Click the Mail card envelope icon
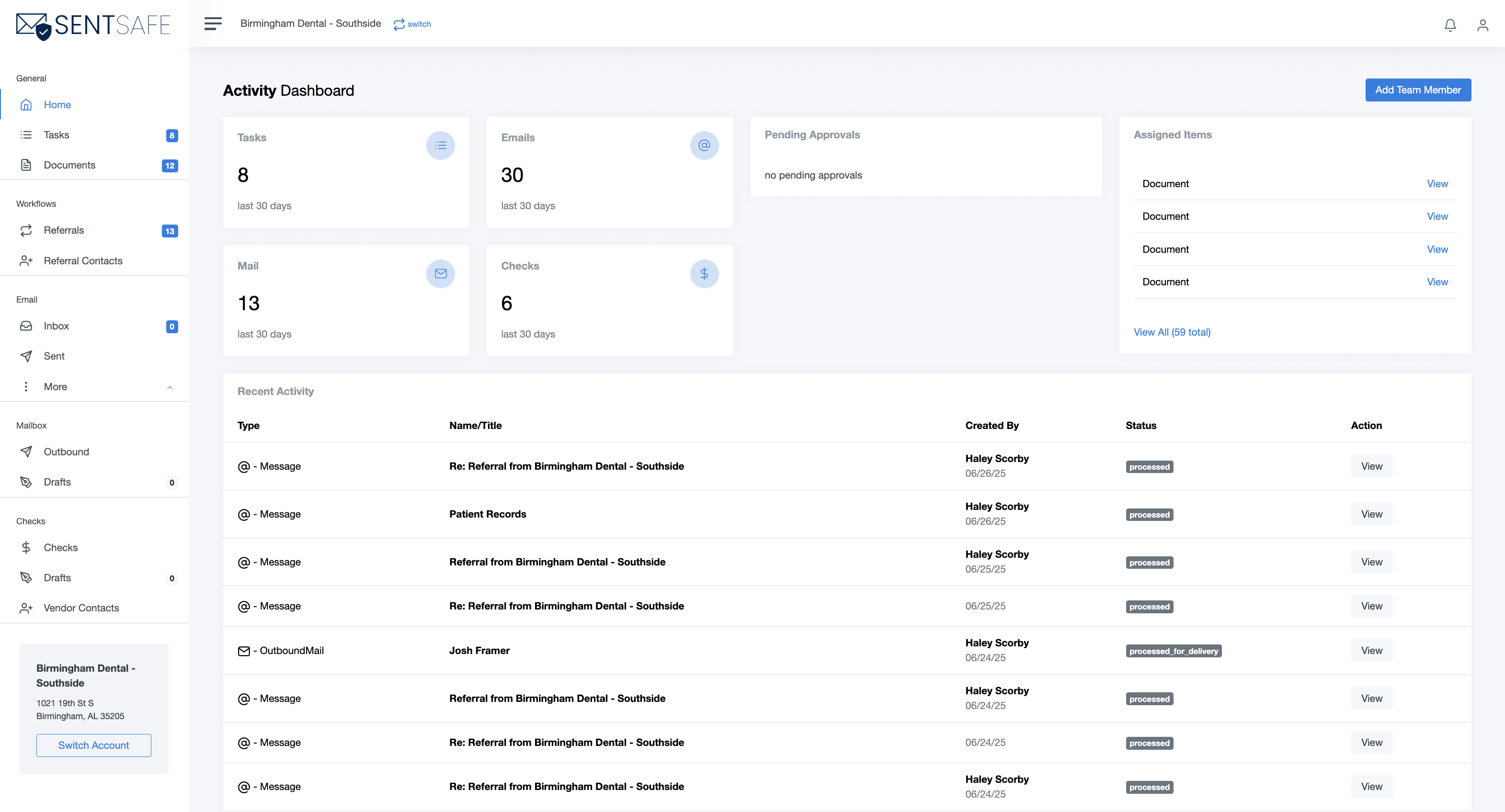The width and height of the screenshot is (1505, 812). (441, 273)
